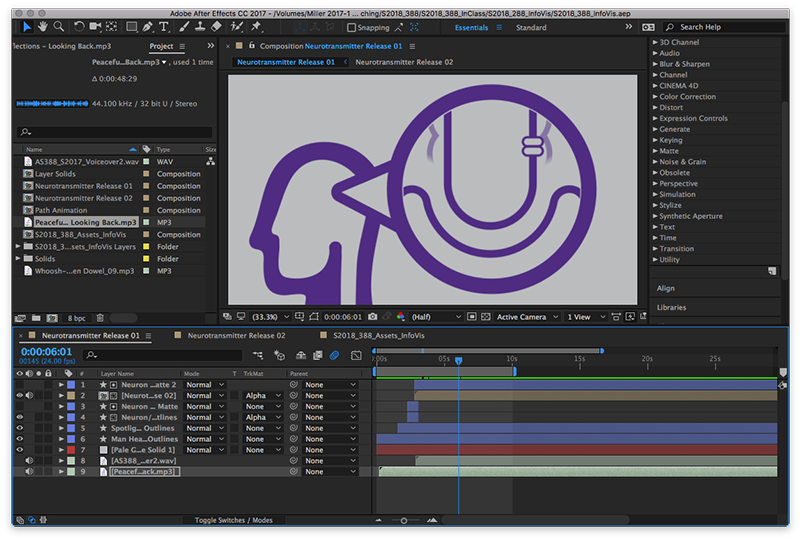Select the Selection arrow tool
Screen dimensions: 800x540
(27, 27)
